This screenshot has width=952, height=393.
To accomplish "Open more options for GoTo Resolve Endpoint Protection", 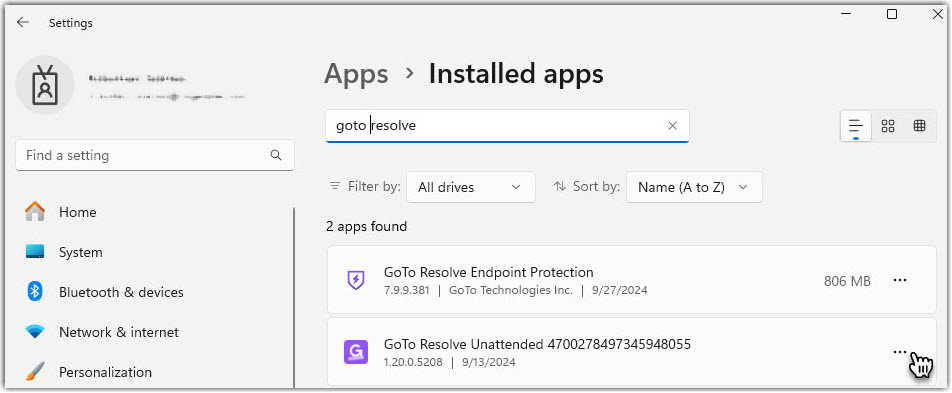I will click(x=900, y=280).
